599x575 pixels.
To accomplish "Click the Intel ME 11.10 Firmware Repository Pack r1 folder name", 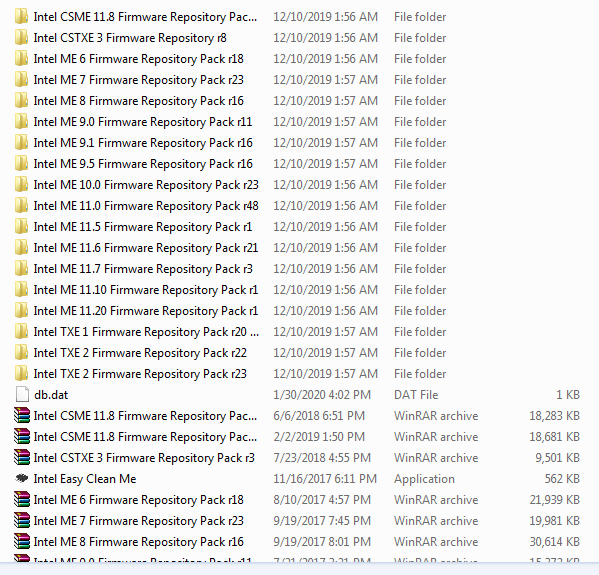I will click(146, 290).
